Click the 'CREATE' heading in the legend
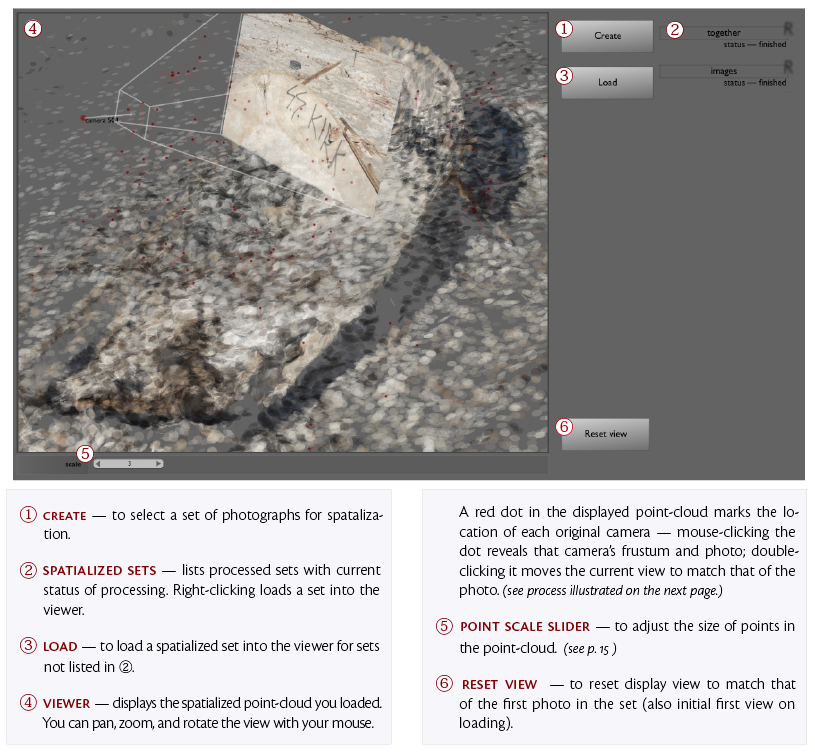Image resolution: width=815 pixels, height=753 pixels. [64, 516]
